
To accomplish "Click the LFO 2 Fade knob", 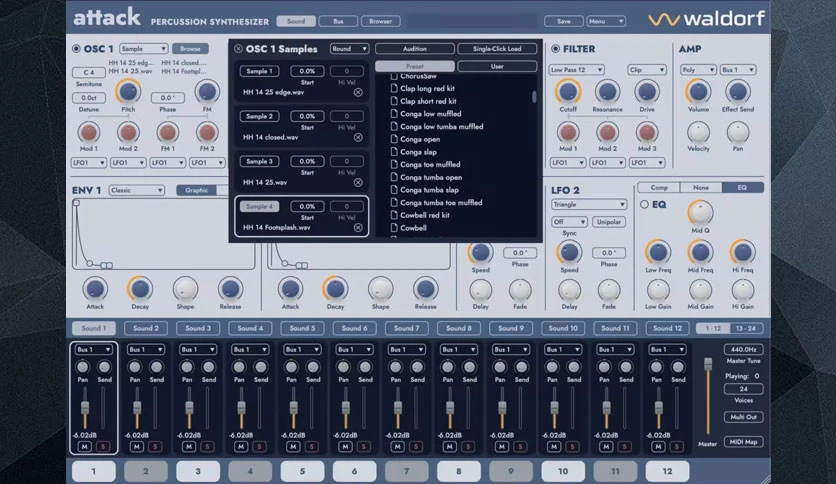I will tap(608, 291).
